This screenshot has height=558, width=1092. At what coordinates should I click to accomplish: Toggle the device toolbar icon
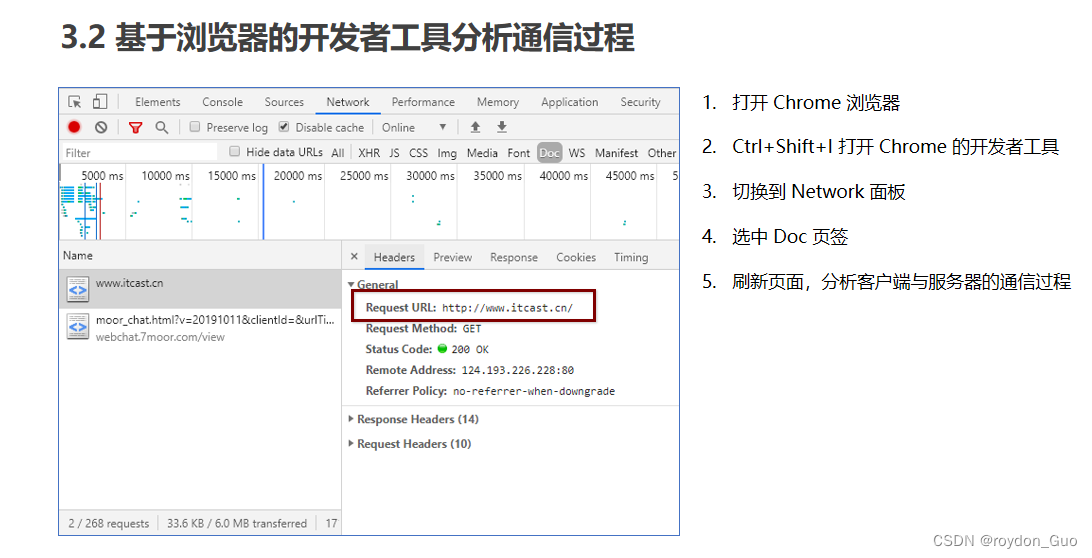[100, 102]
